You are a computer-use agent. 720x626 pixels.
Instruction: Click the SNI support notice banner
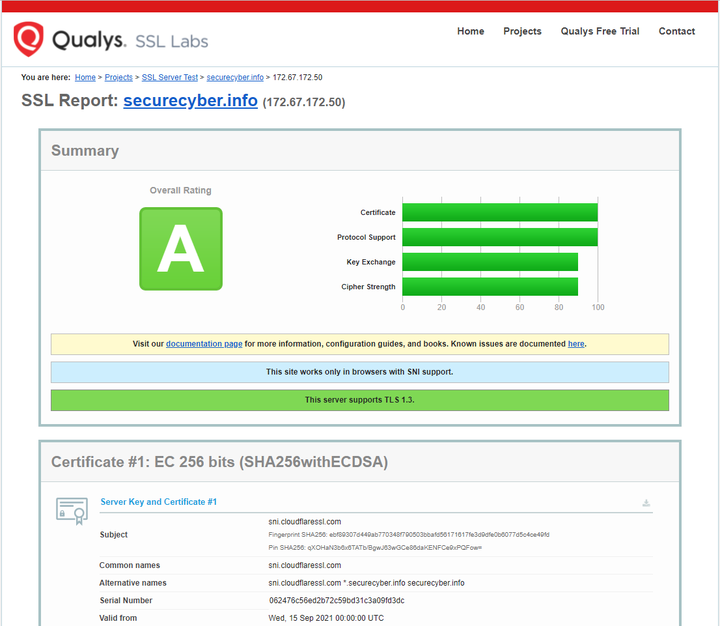pos(360,372)
